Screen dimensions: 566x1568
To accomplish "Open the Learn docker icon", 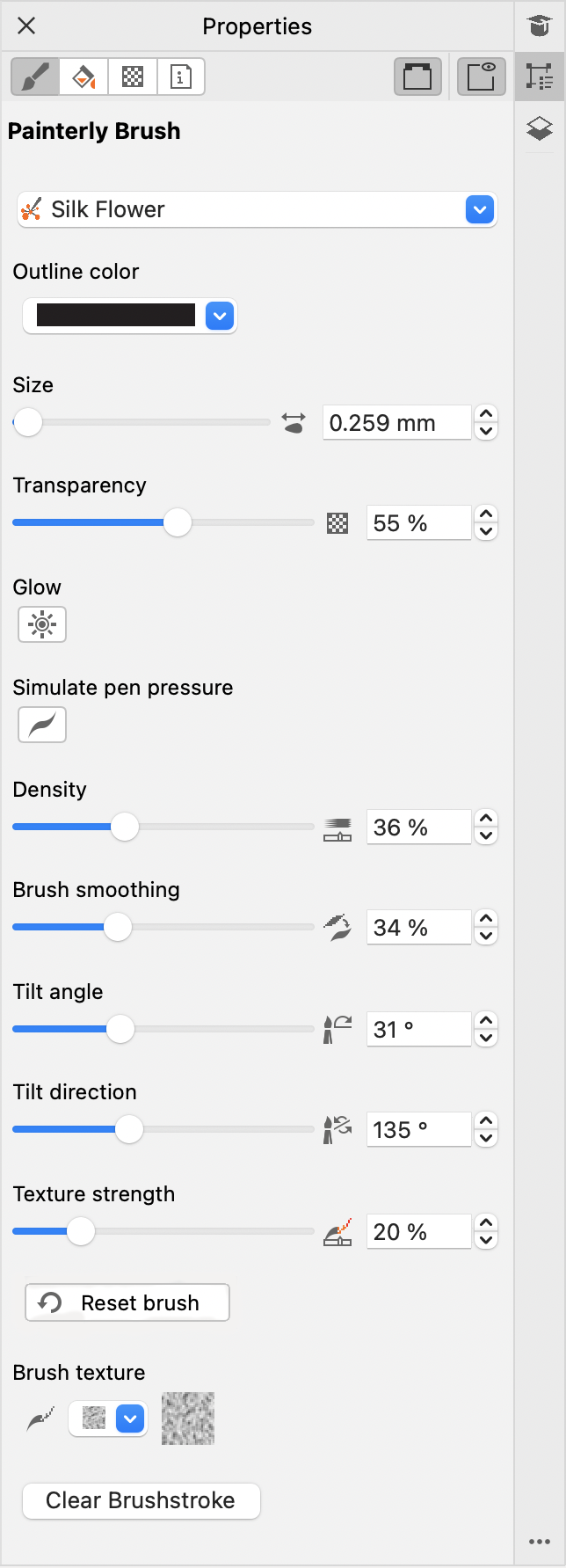I will [540, 26].
